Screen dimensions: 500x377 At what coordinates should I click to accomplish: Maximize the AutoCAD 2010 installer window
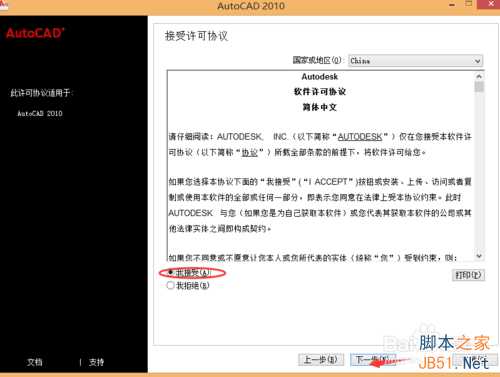pos(469,4)
